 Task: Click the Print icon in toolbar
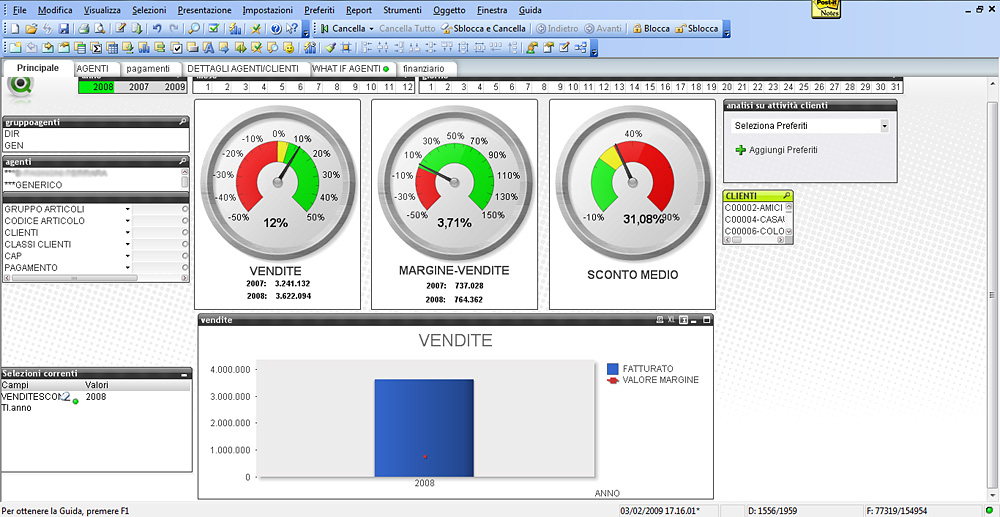[84, 29]
